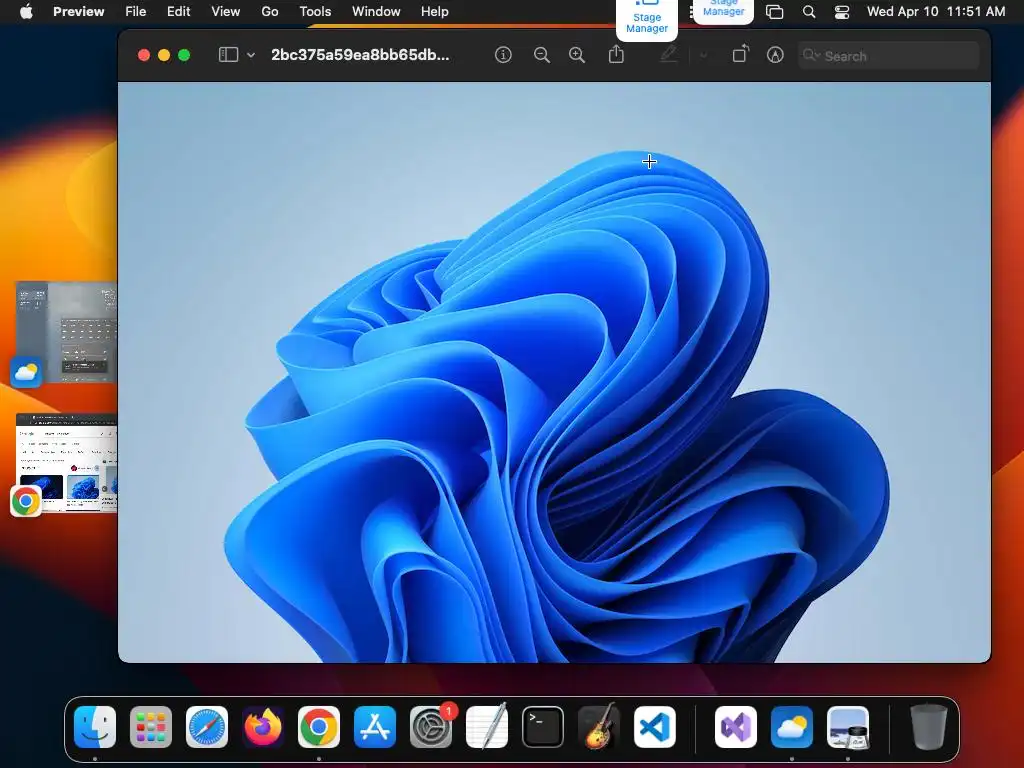This screenshot has width=1024, height=768.
Task: Select the Highlight pen icon
Action: tap(668, 55)
